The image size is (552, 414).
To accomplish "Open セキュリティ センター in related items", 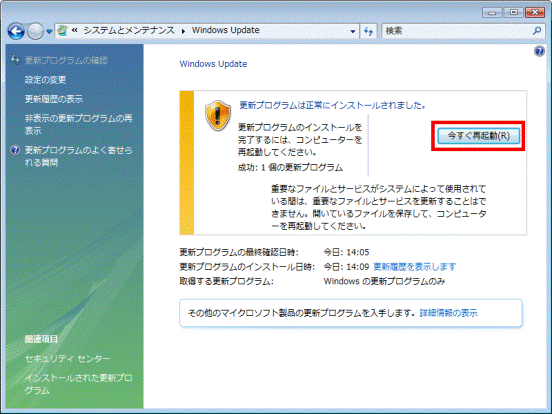I will (68, 359).
